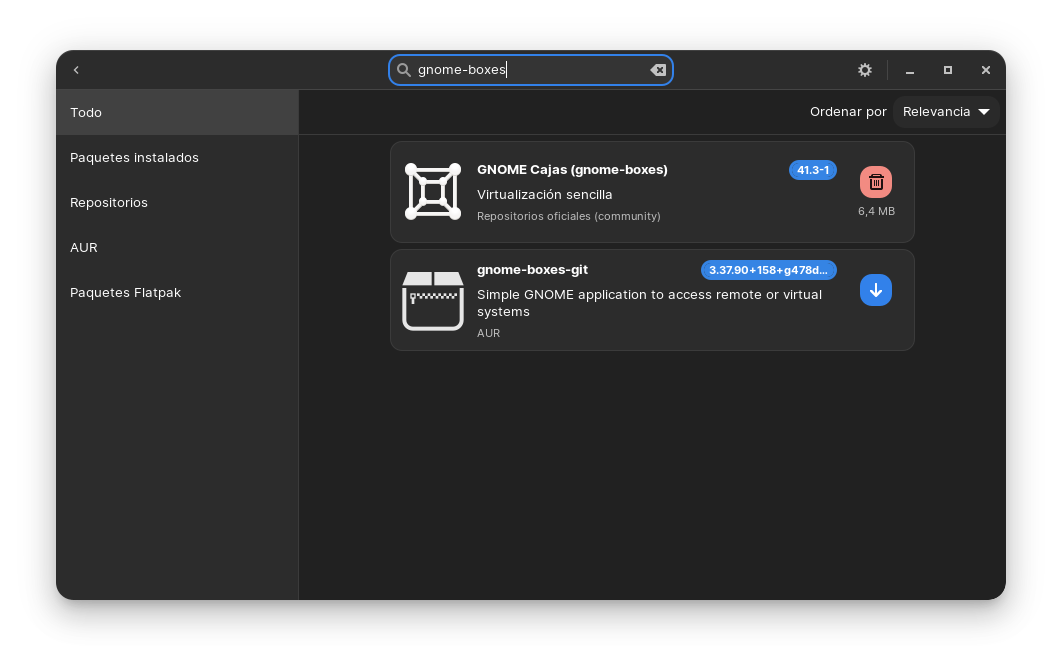Click the 6,4 MB size label
1062x662 pixels.
[876, 211]
